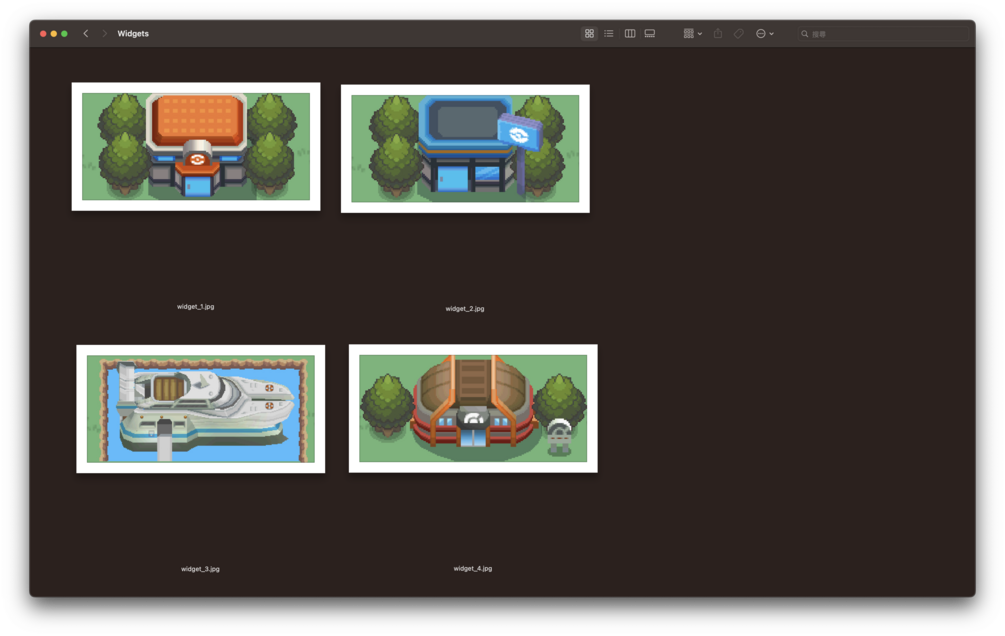
Task: Click the Widgets window title
Action: [133, 33]
